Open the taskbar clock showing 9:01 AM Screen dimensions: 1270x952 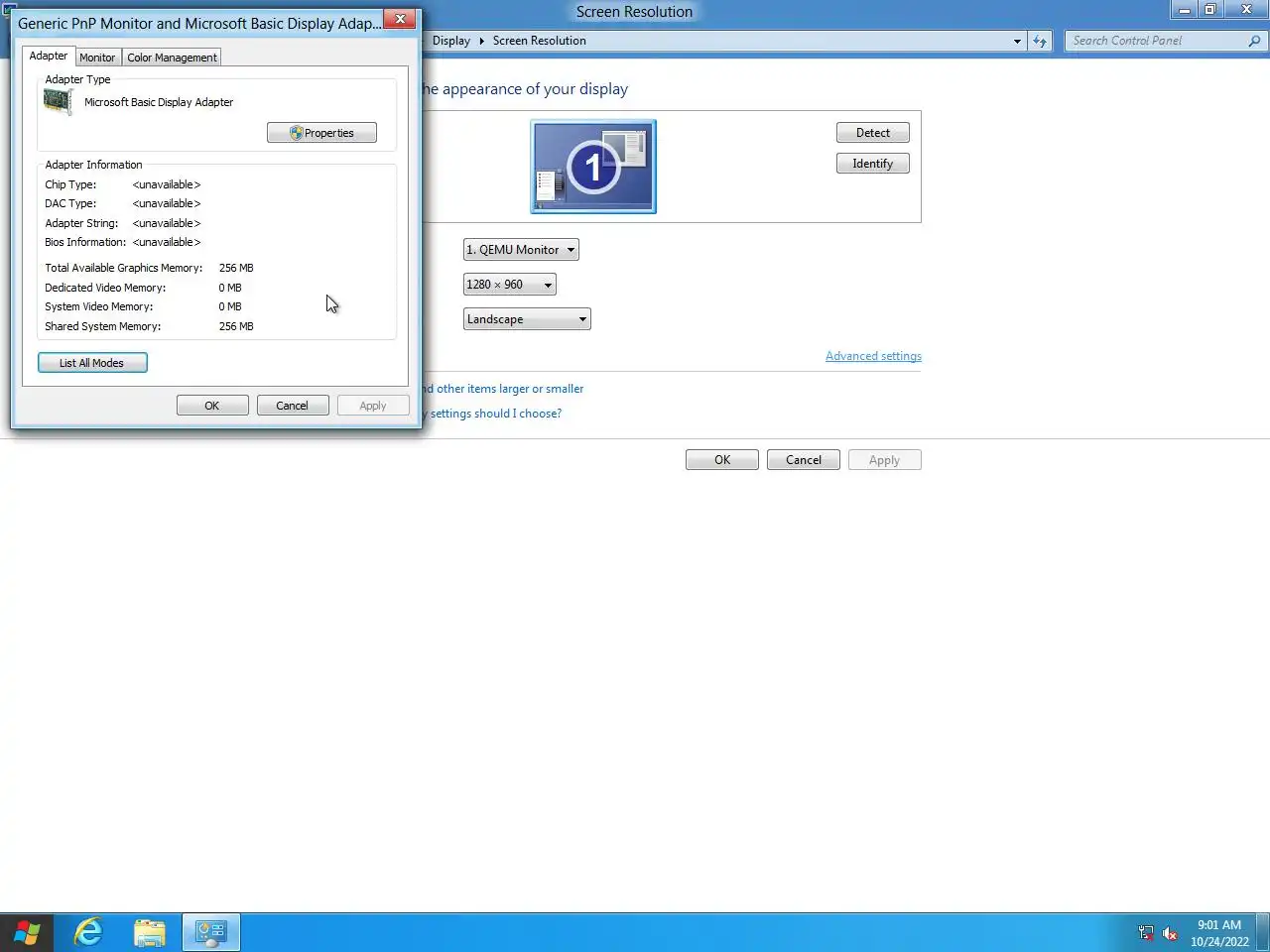(1219, 933)
